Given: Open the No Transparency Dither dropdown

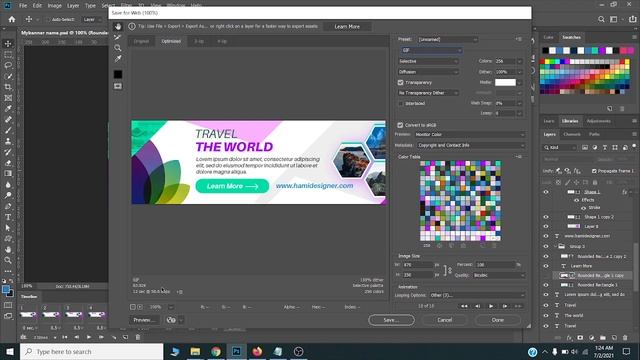Looking at the screenshot, I should 428,93.
